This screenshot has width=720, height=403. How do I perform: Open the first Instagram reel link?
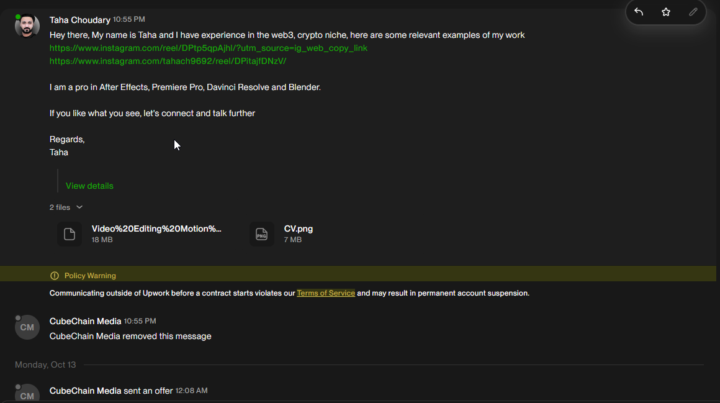(208, 48)
